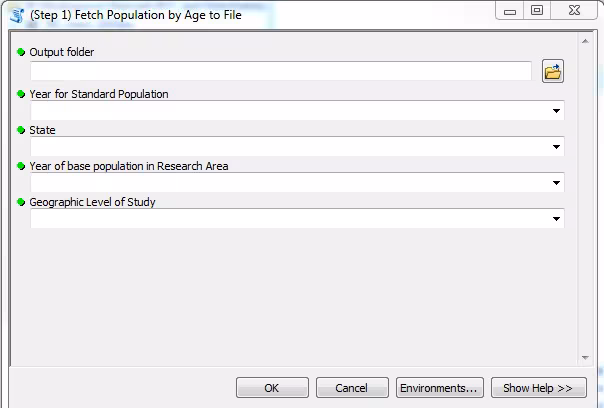The width and height of the screenshot is (604, 408).
Task: Expand the State dropdown list
Action: point(556,147)
